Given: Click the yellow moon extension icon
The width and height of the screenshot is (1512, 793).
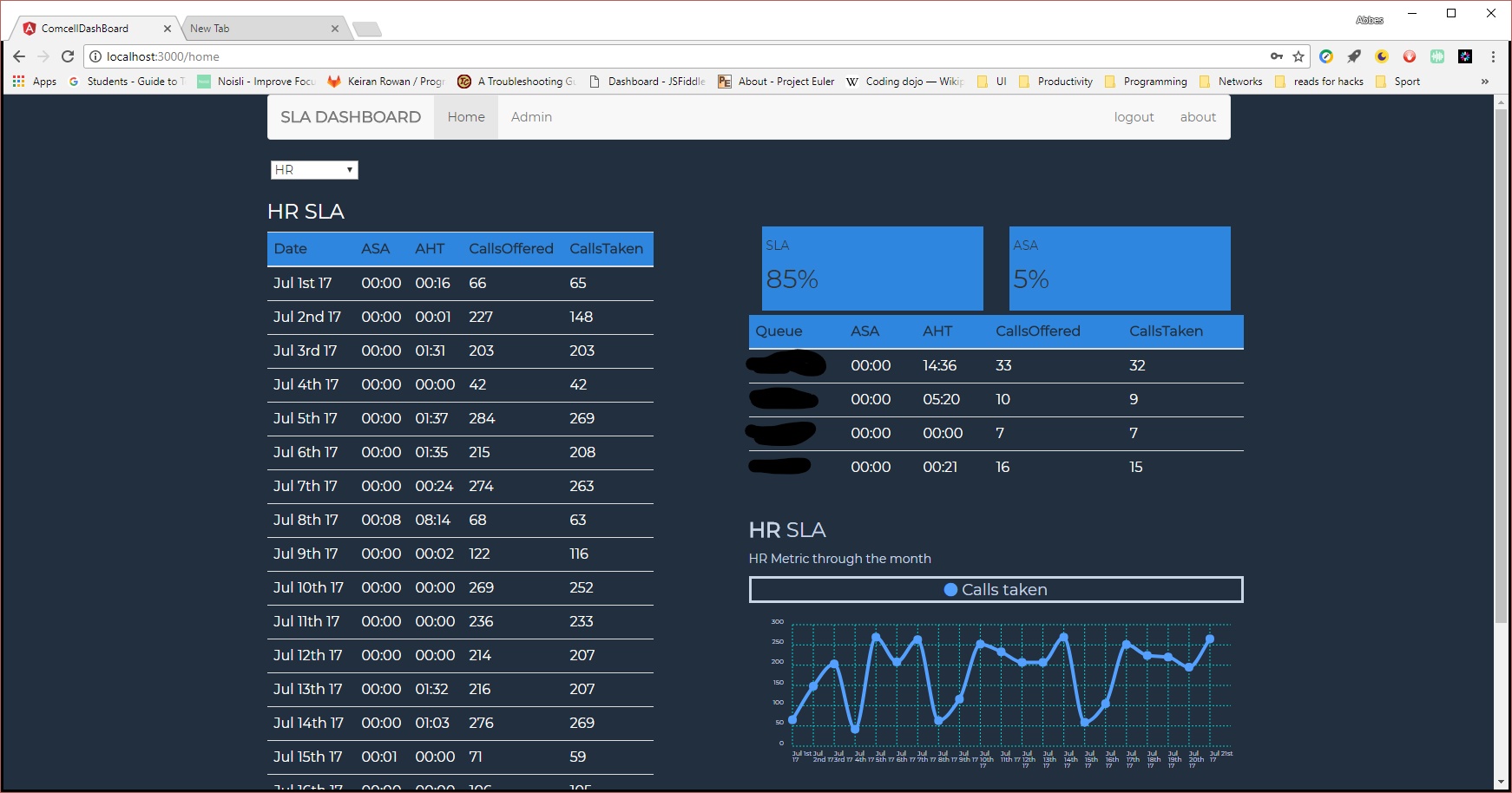Looking at the screenshot, I should tap(1382, 56).
